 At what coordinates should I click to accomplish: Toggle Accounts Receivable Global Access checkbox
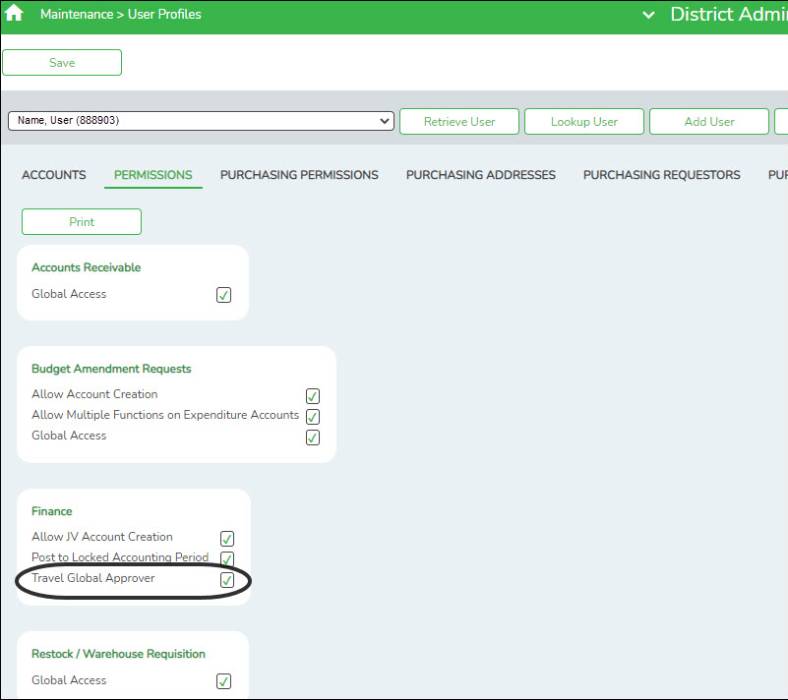pyautogui.click(x=224, y=295)
